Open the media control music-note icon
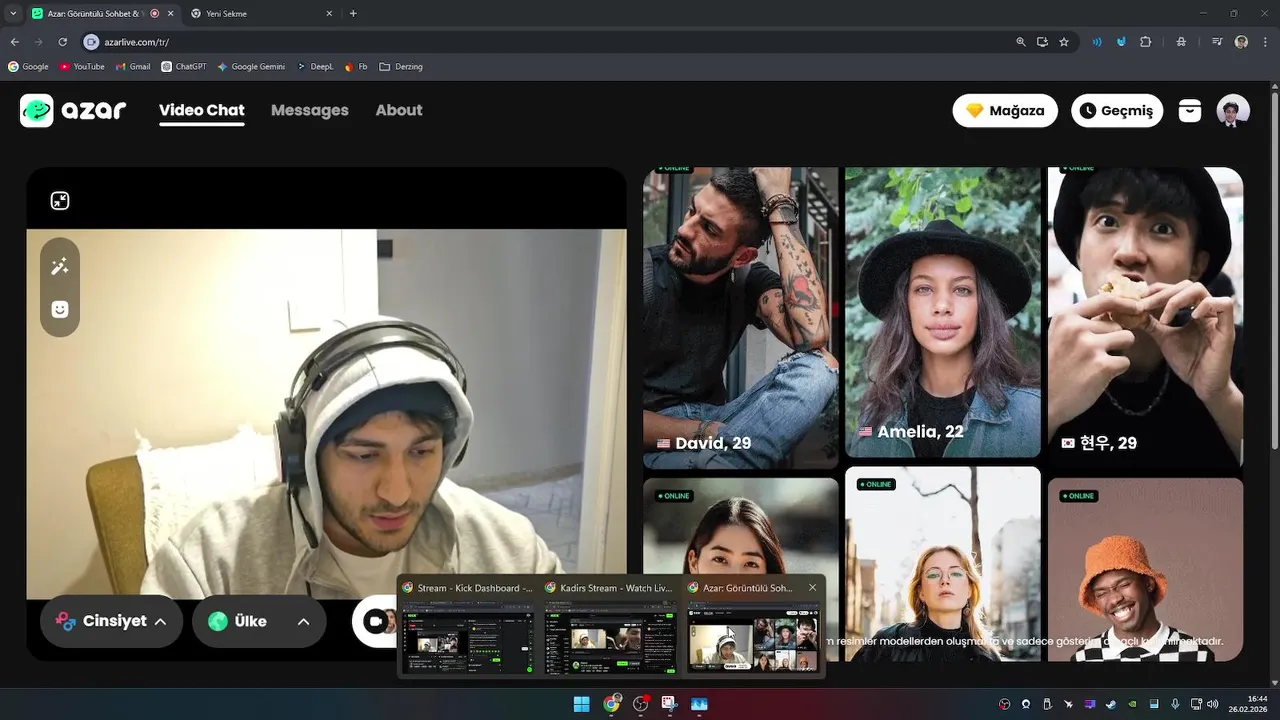This screenshot has width=1280, height=720. 1217,42
